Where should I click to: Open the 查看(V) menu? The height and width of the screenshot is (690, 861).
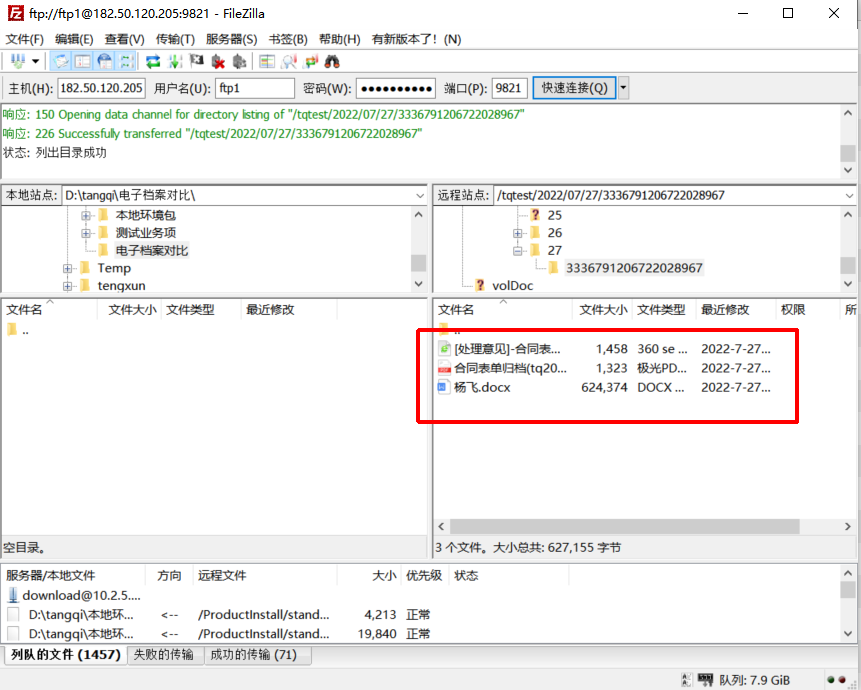125,40
